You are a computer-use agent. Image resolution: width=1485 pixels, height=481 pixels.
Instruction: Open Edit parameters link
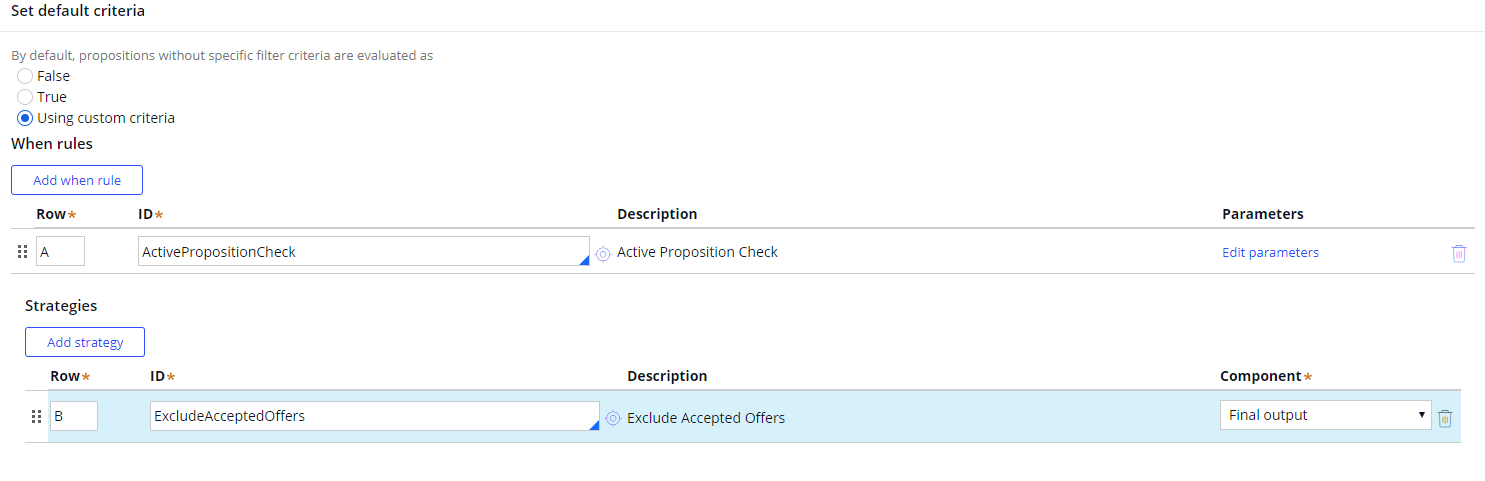pyautogui.click(x=1270, y=253)
